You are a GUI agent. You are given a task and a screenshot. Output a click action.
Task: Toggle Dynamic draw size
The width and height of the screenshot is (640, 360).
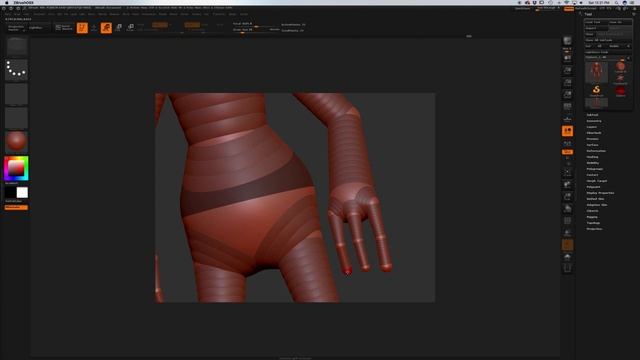click(275, 30)
